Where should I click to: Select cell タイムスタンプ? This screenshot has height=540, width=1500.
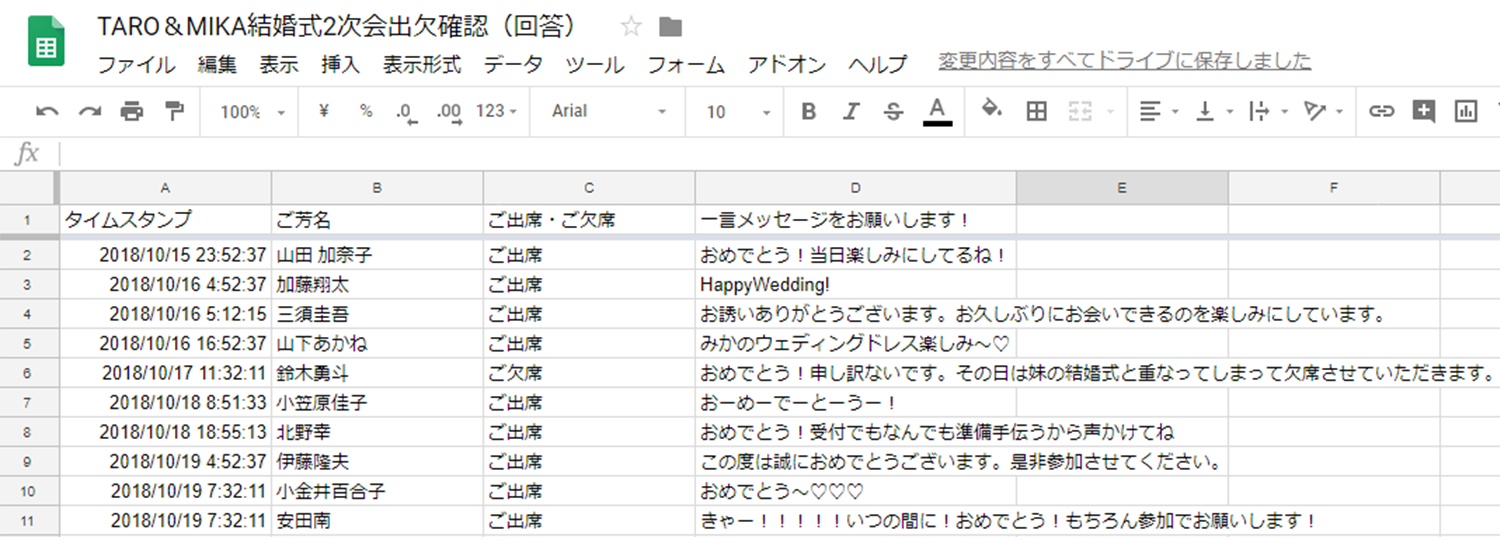pyautogui.click(x=165, y=220)
